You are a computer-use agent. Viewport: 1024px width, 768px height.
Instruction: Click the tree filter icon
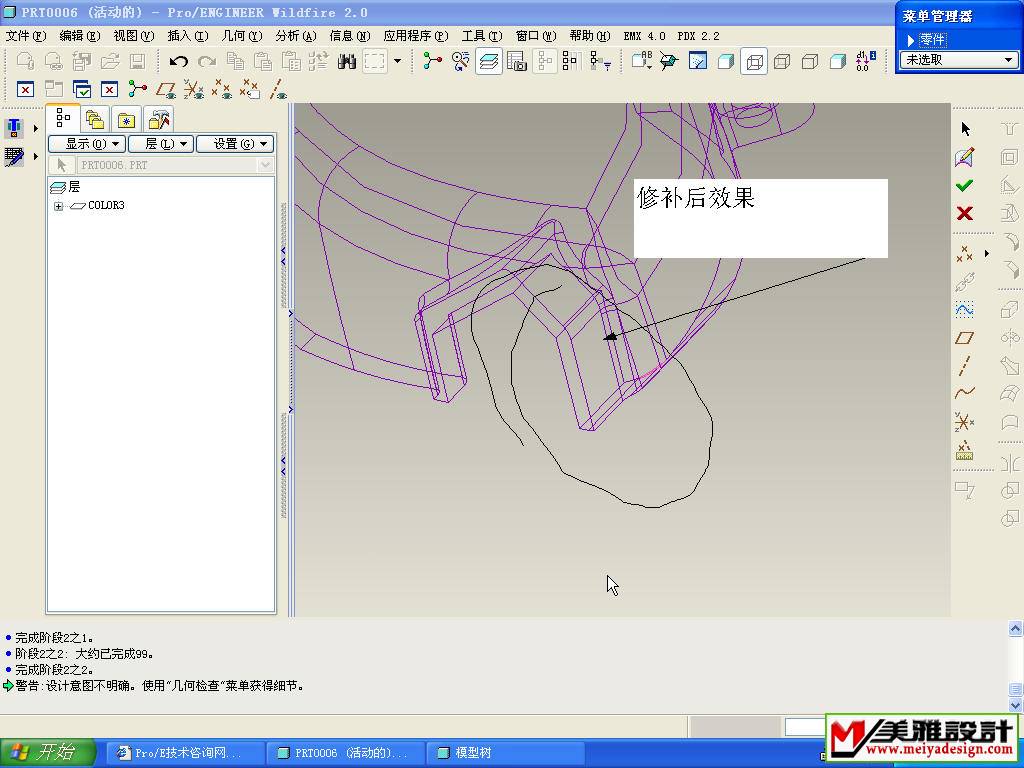coord(600,62)
